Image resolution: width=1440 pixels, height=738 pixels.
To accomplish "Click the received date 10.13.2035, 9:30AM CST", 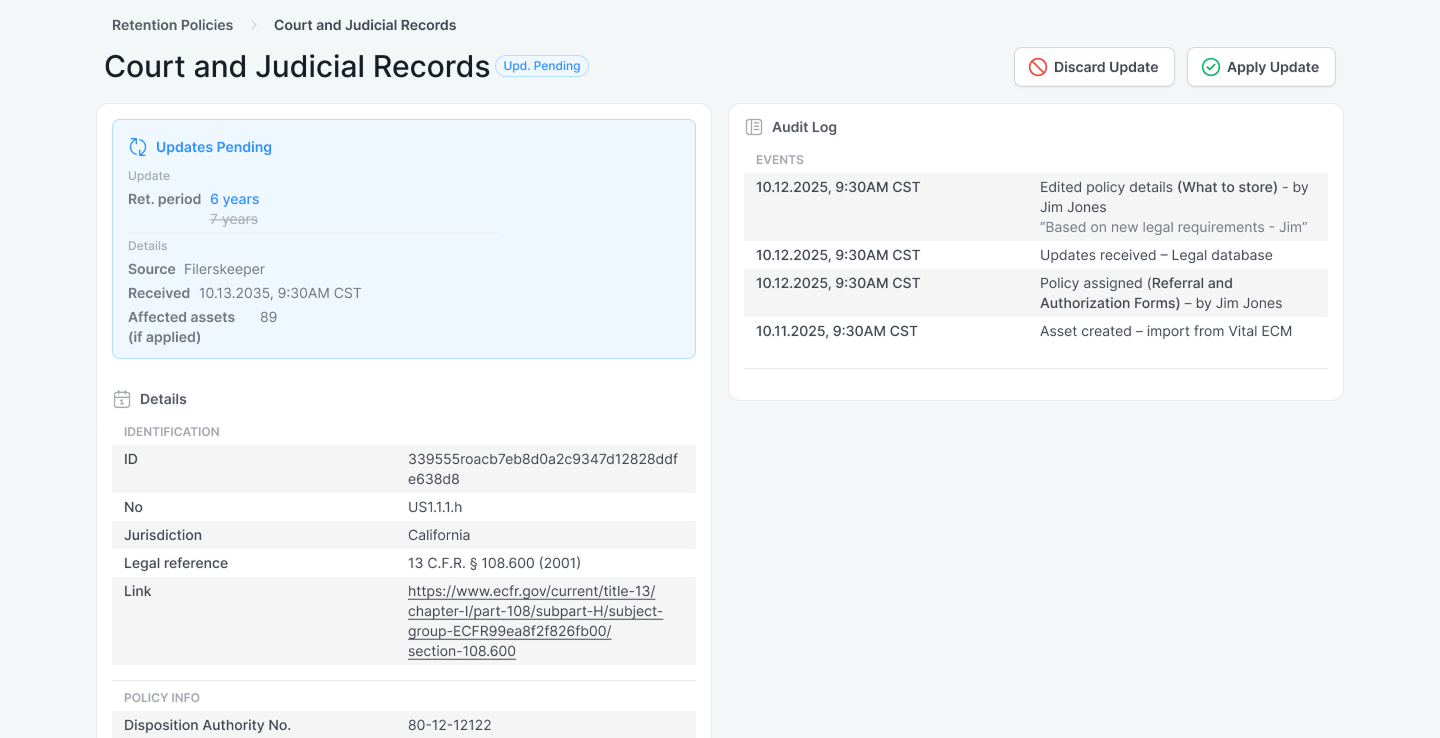I will pyautogui.click(x=280, y=293).
